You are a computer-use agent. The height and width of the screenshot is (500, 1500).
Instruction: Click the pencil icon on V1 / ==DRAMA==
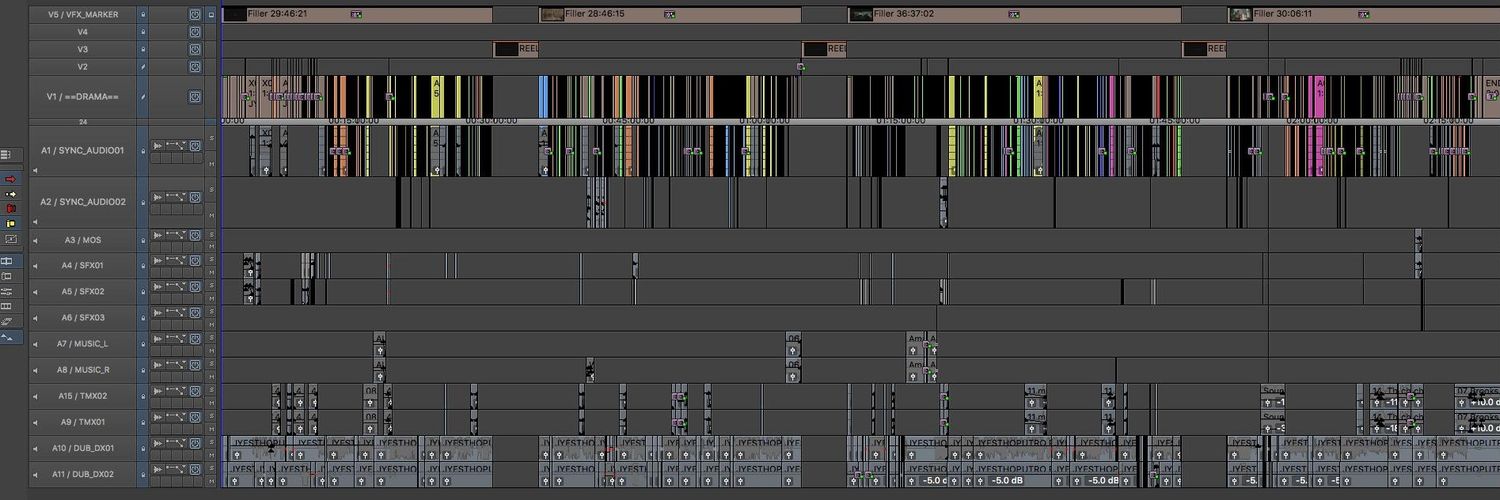pos(143,97)
